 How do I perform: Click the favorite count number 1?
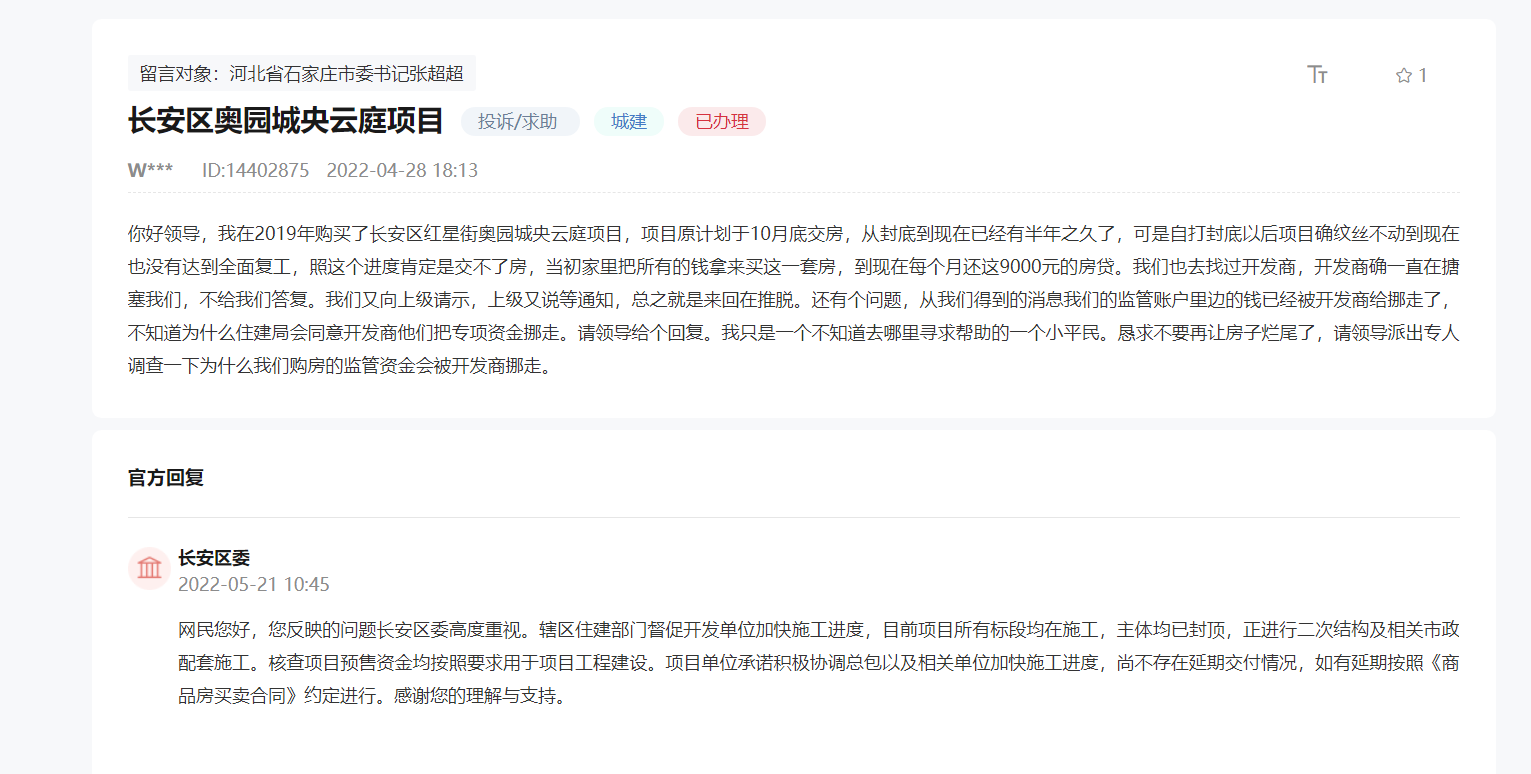pyautogui.click(x=1421, y=74)
